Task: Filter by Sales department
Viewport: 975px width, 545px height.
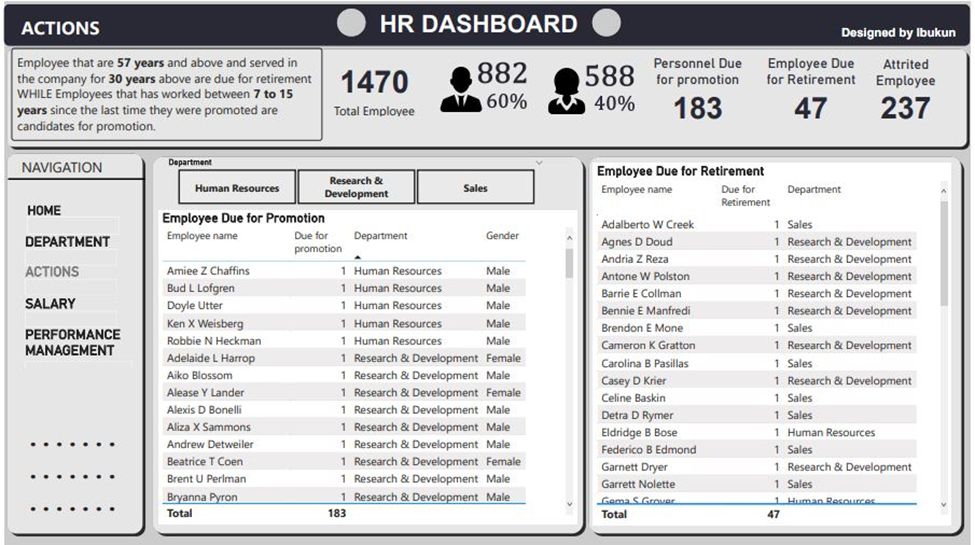Action: 476,187
